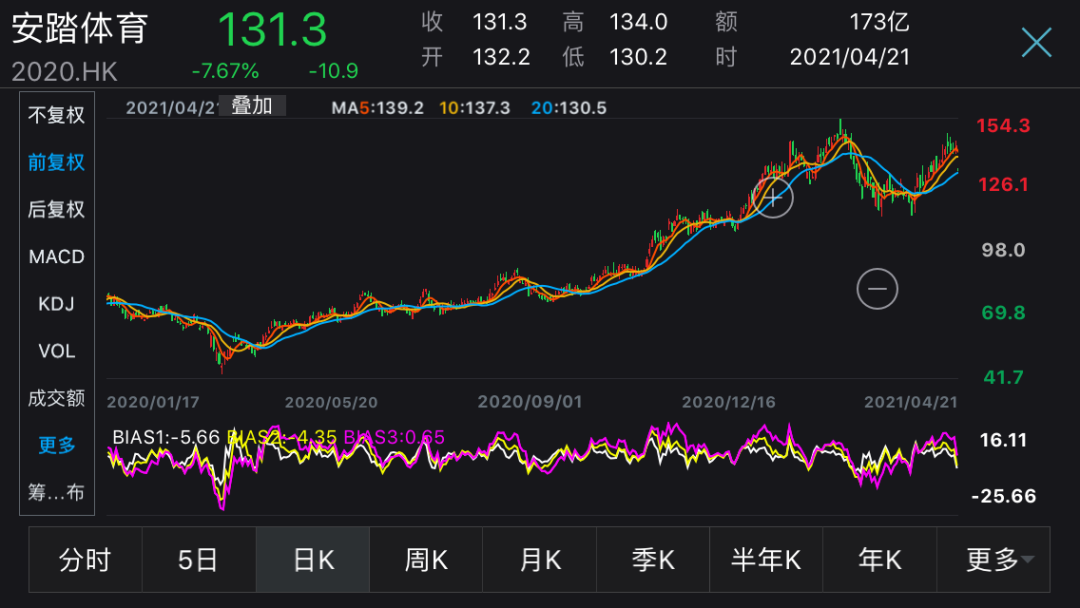Tap the high price 134.0
Viewport: 1080px width, 608px height.
[638, 22]
